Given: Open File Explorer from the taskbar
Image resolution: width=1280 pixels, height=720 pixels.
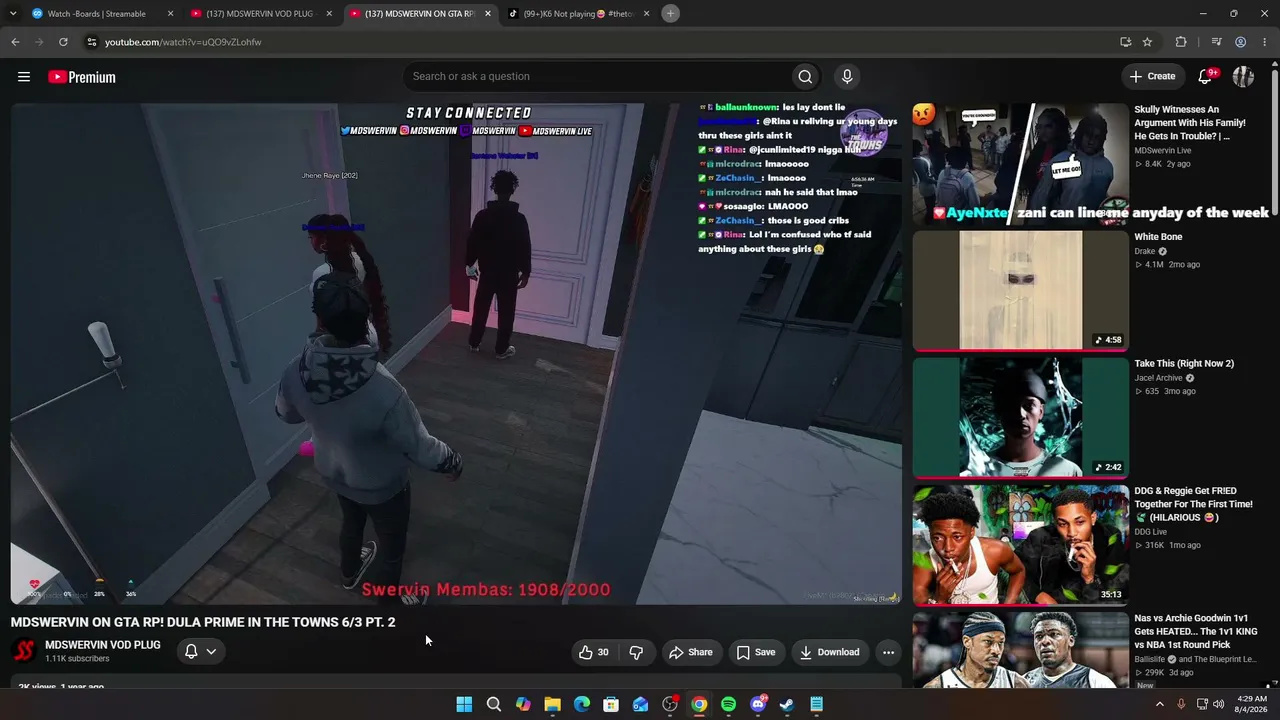Looking at the screenshot, I should tap(552, 705).
